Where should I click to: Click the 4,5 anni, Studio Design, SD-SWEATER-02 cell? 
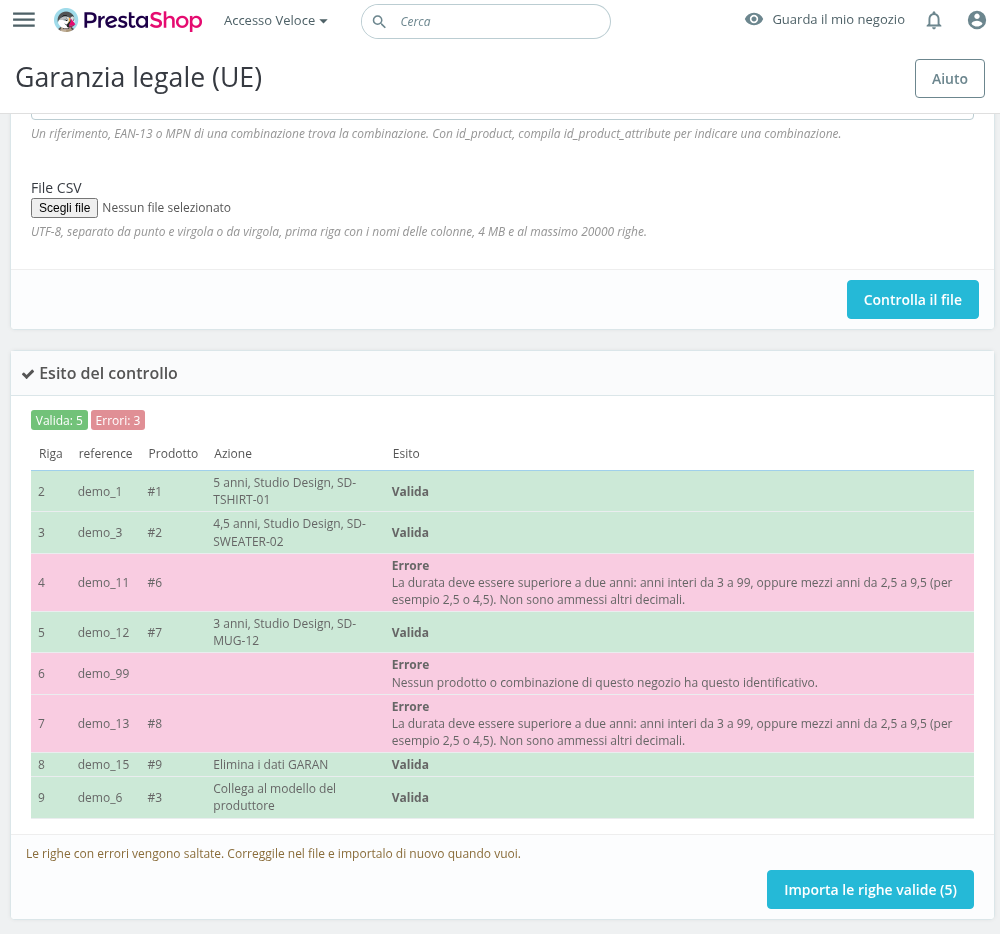(290, 532)
